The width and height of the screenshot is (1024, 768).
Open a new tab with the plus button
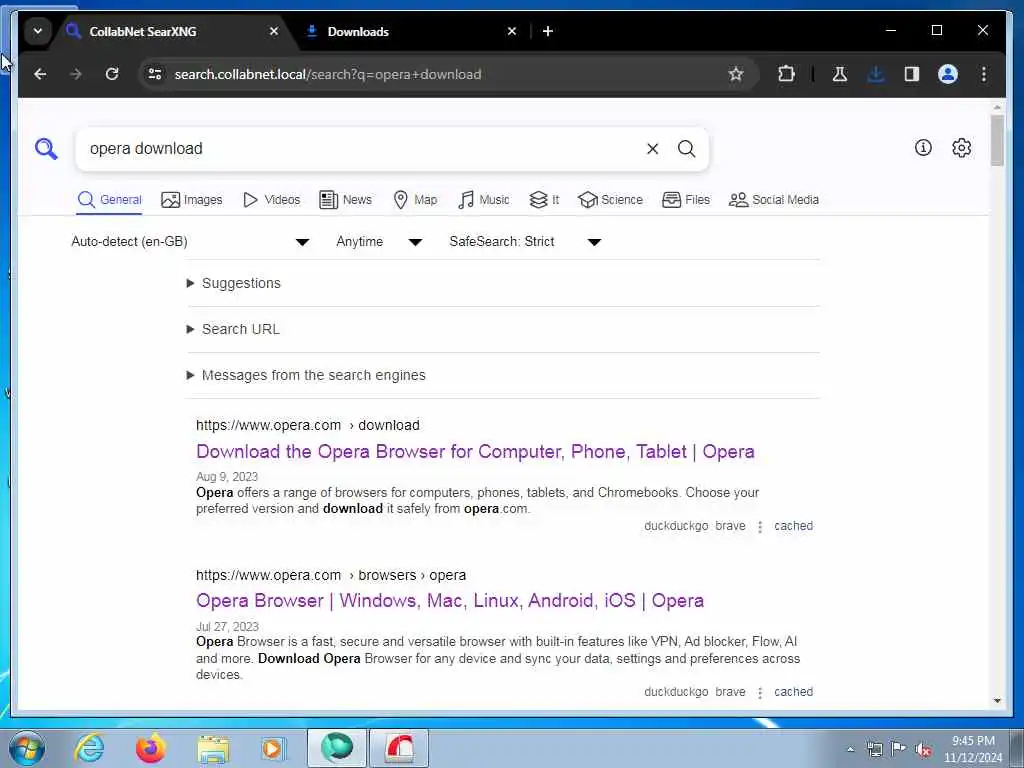(x=548, y=31)
